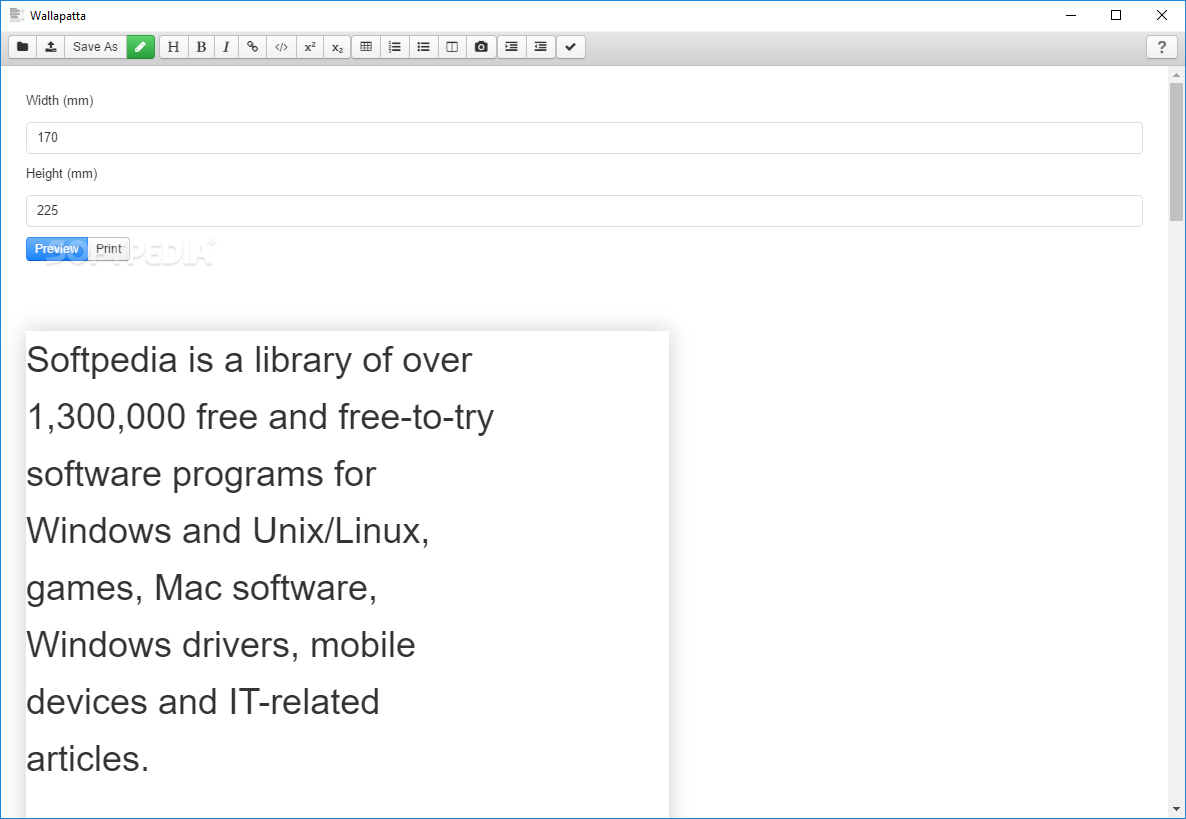
Task: Toggle the green pencil edit mode
Action: [x=141, y=47]
